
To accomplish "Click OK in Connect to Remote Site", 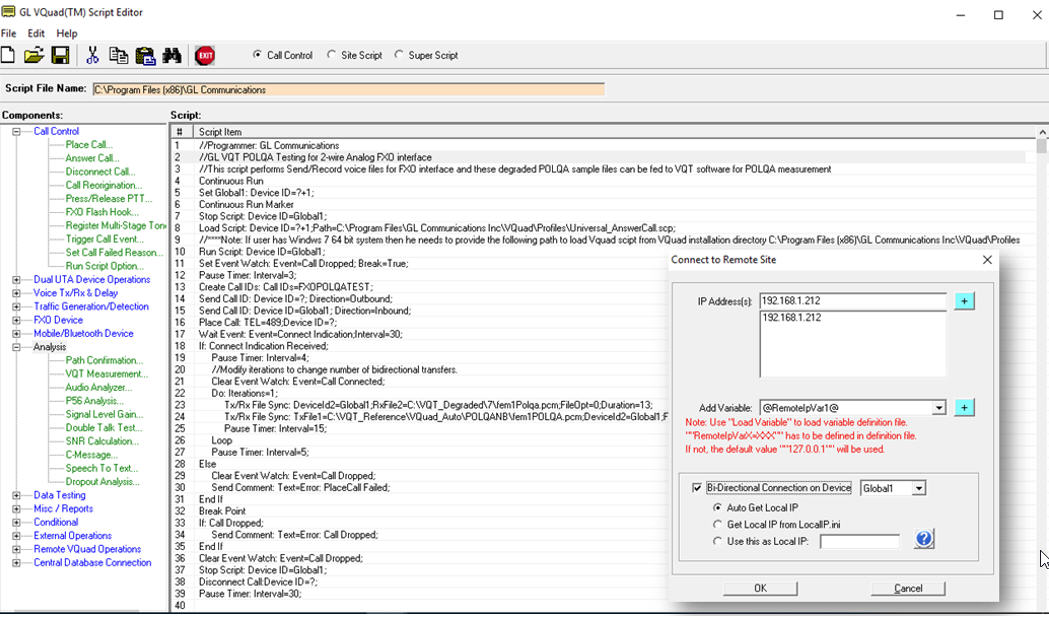I will (761, 588).
